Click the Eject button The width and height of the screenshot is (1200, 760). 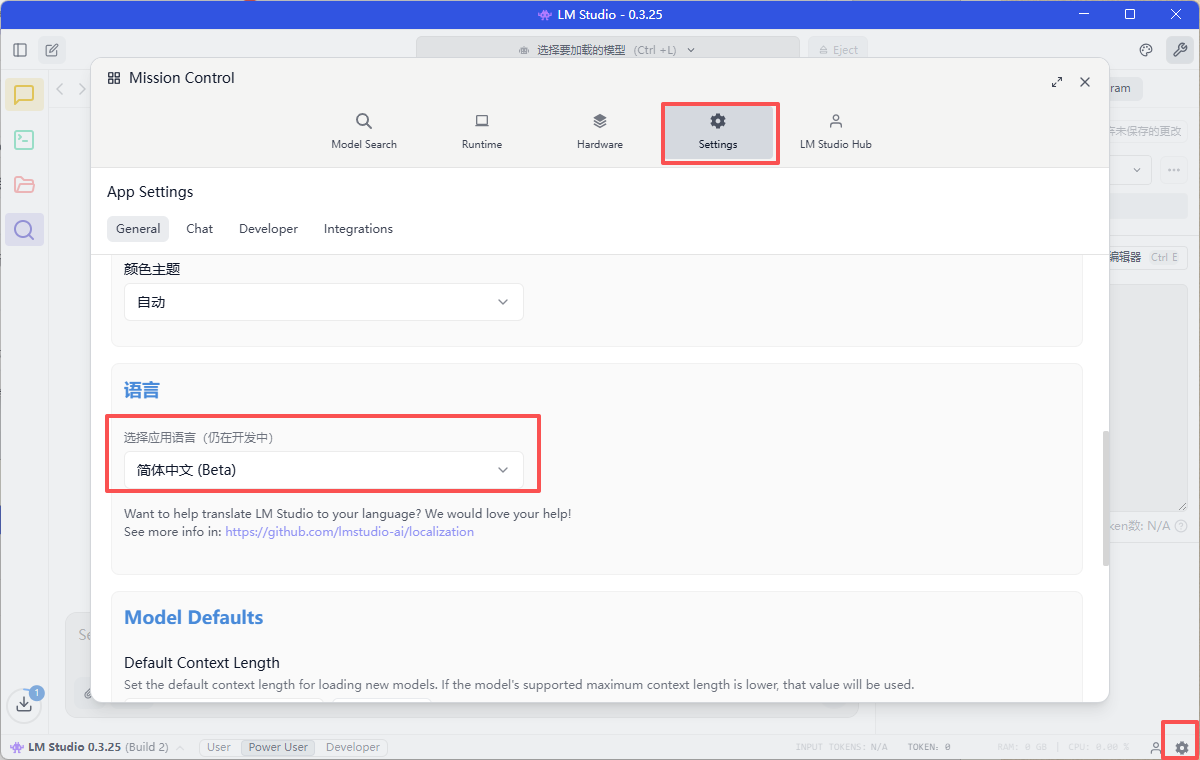pyautogui.click(x=838, y=50)
